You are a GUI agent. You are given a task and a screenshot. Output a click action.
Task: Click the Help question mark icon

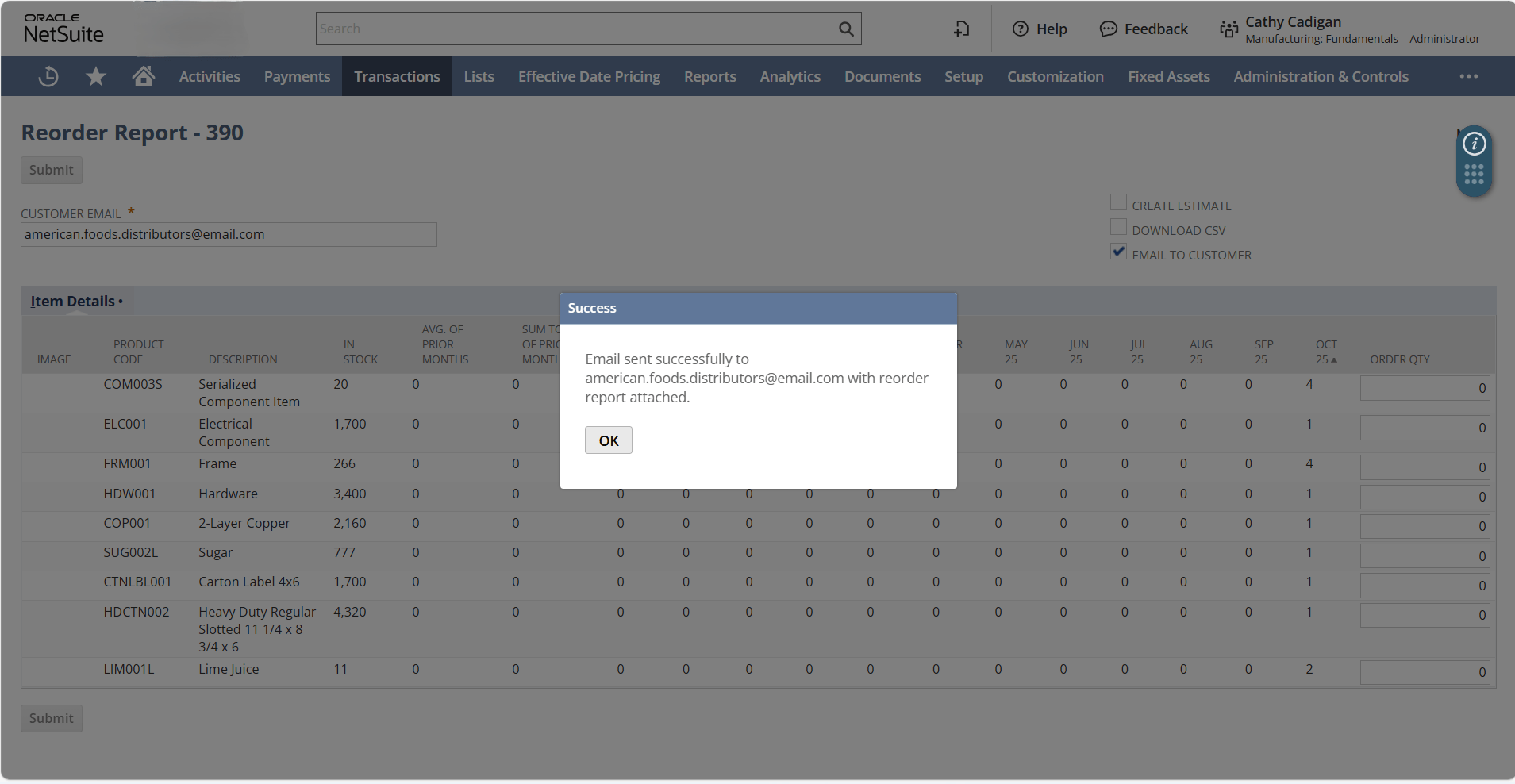tap(1021, 29)
